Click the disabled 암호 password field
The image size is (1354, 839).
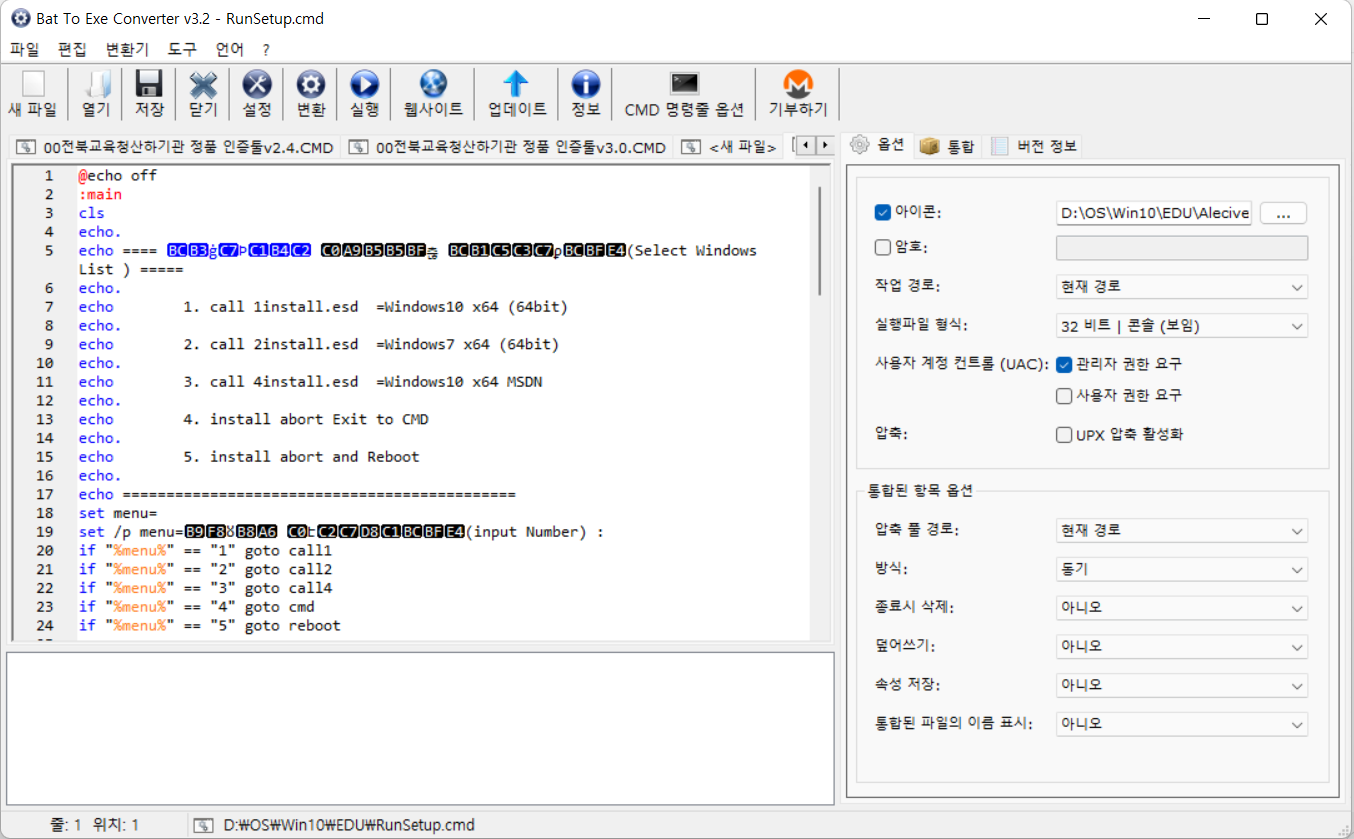1182,248
